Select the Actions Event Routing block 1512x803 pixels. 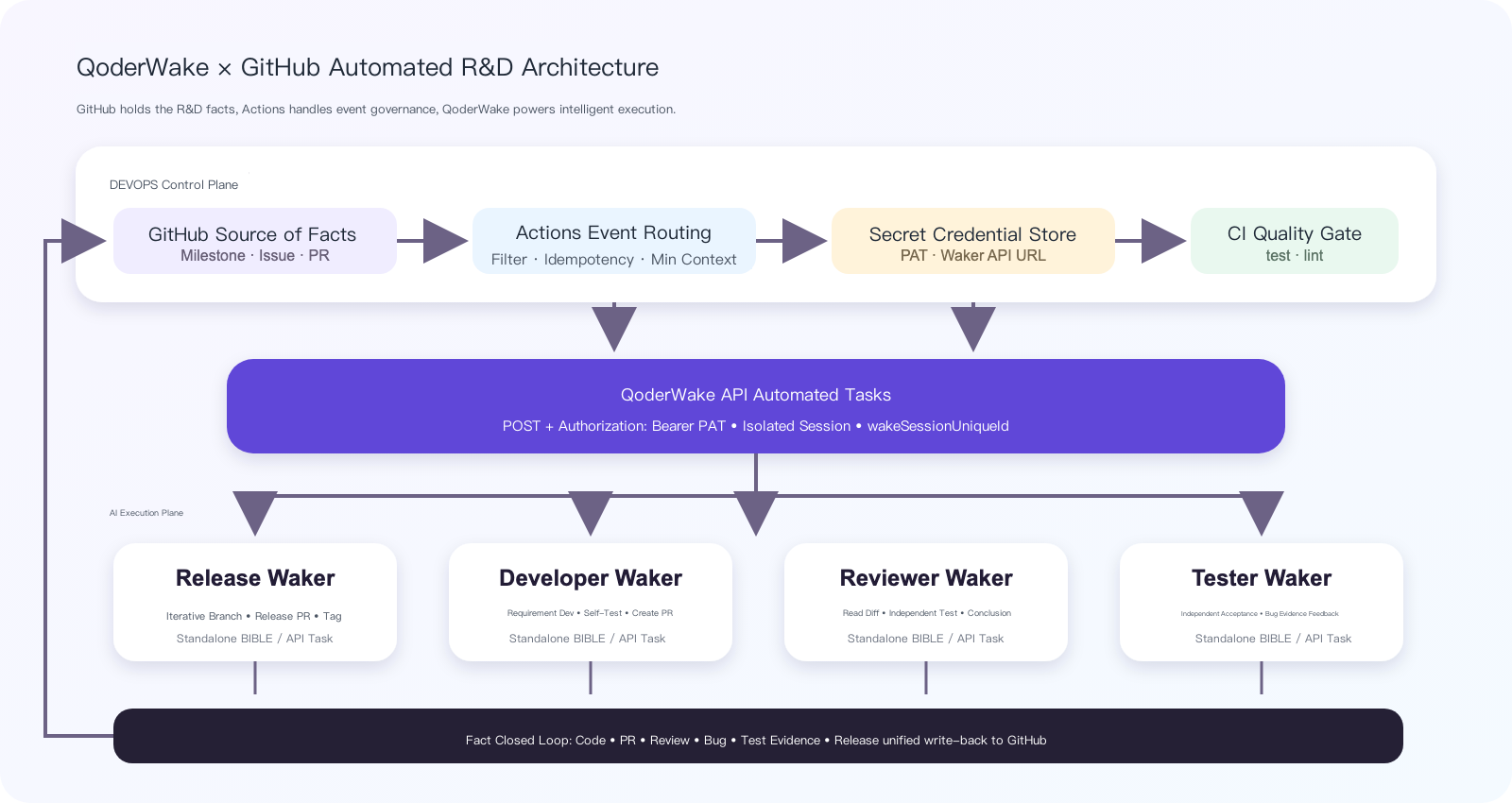(614, 241)
